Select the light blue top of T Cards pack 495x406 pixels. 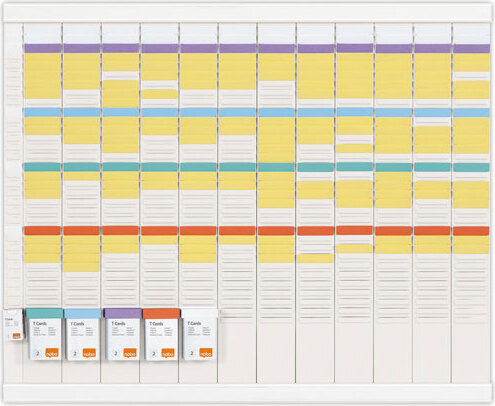[x=83, y=313]
